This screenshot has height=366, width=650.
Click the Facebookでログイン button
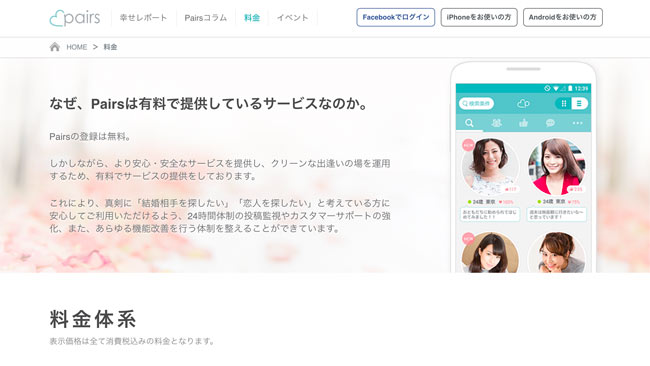point(395,17)
